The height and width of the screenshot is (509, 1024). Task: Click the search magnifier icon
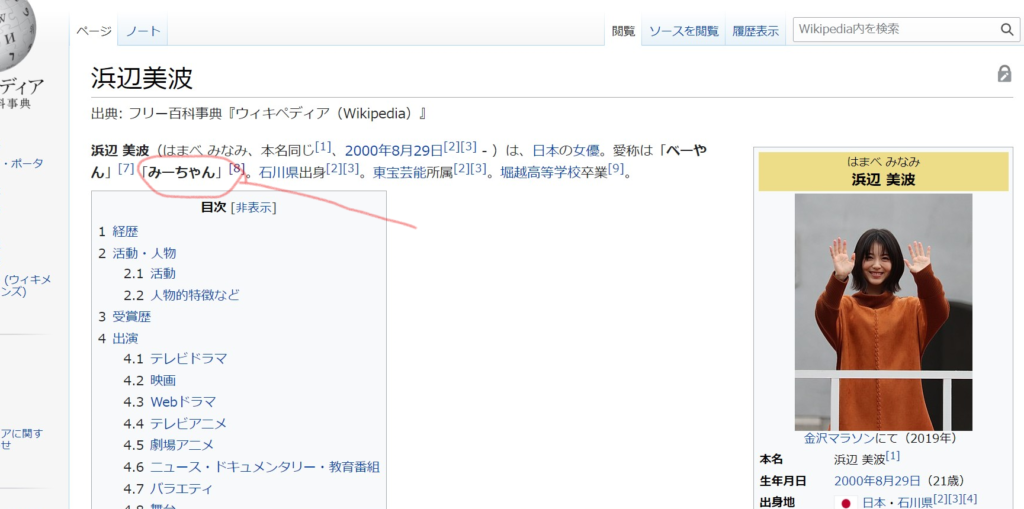pos(1006,29)
